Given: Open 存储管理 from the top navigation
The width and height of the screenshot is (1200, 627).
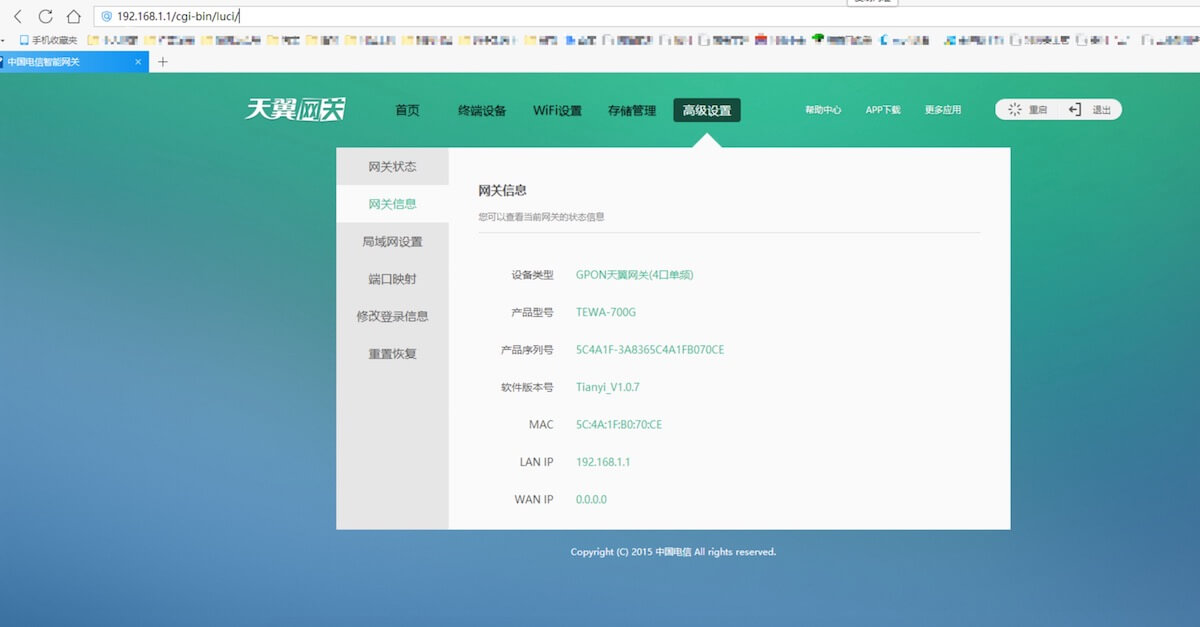Looking at the screenshot, I should click(631, 110).
